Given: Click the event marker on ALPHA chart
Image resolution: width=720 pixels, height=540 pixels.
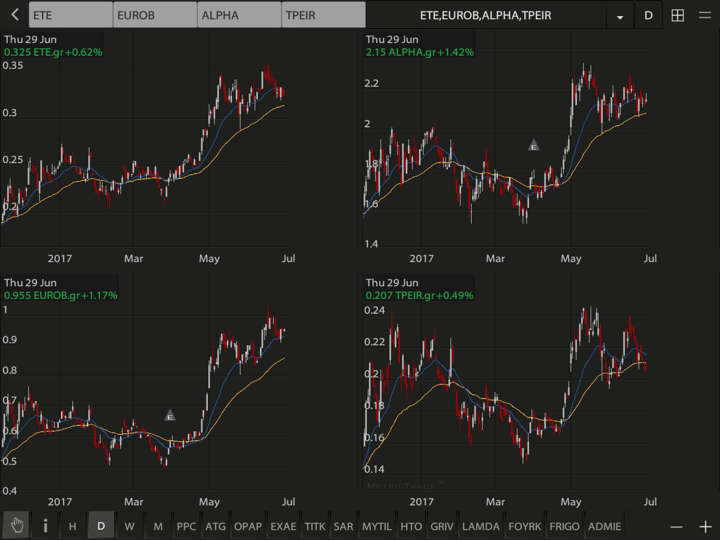Looking at the screenshot, I should [x=534, y=146].
